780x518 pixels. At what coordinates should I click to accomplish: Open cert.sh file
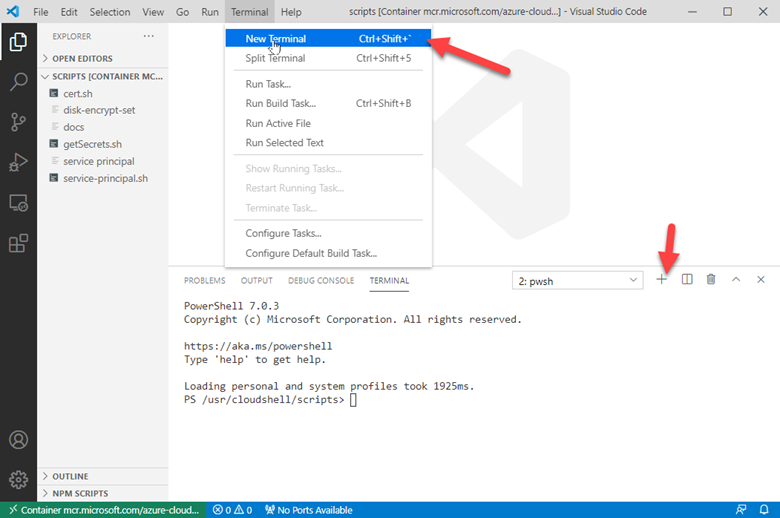(102, 94)
